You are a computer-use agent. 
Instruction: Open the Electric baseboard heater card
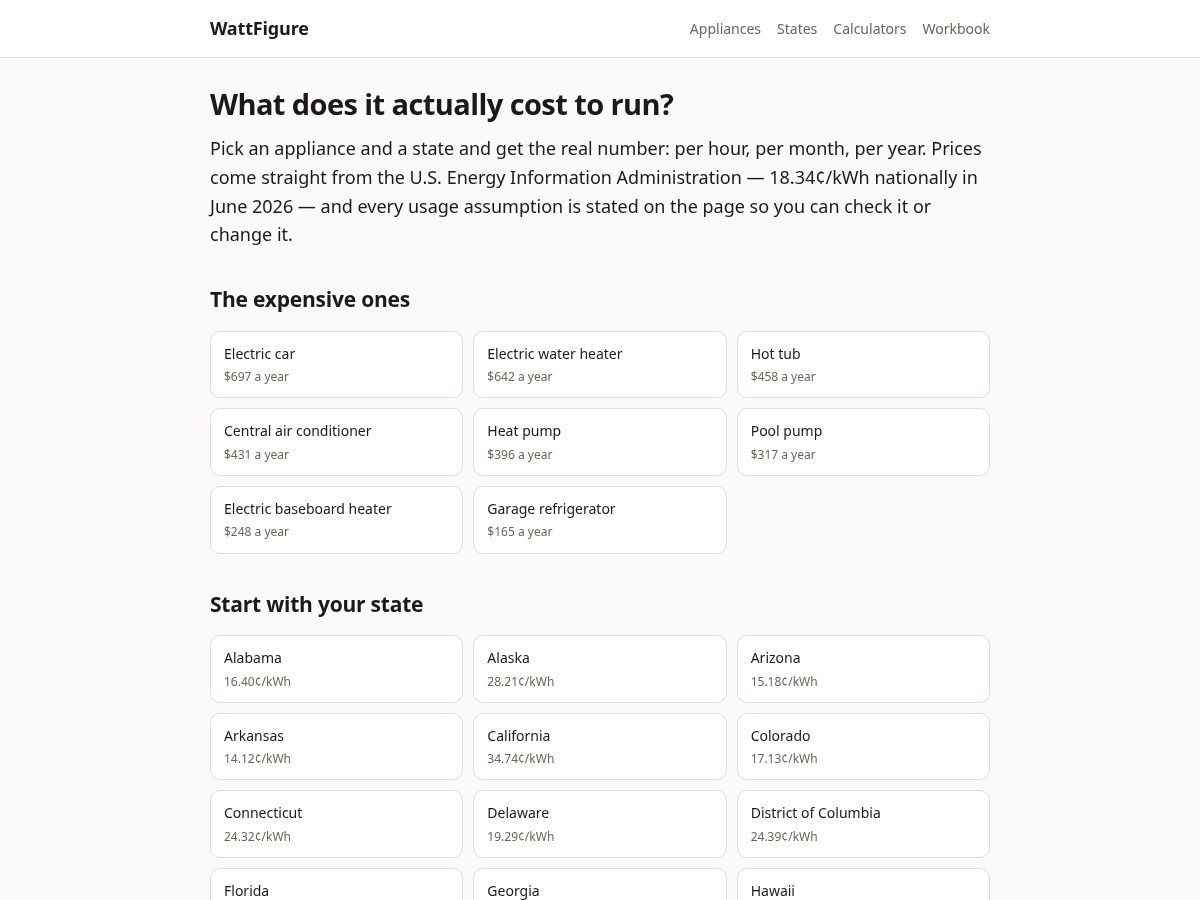point(336,520)
